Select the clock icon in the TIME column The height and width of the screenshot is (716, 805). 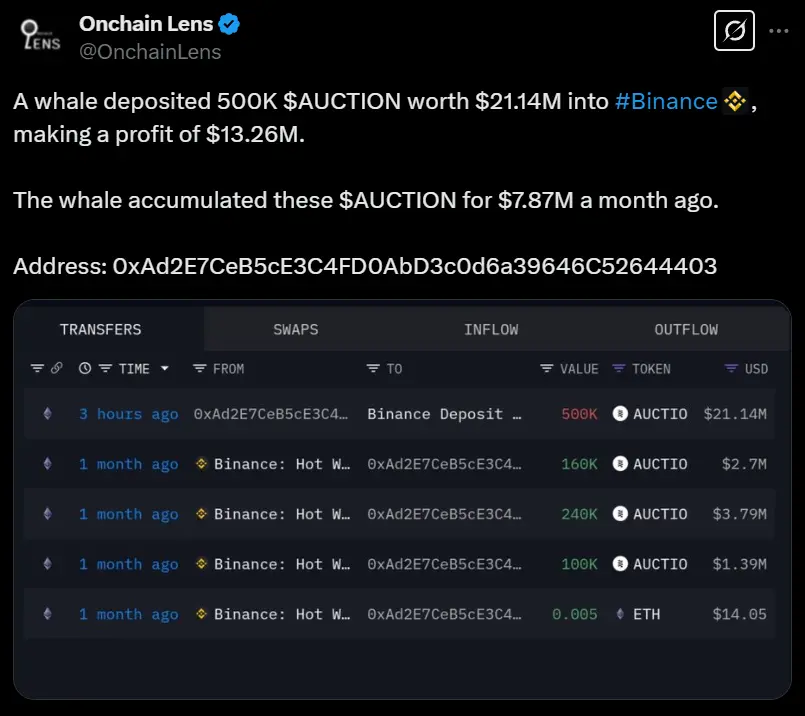pyautogui.click(x=85, y=368)
